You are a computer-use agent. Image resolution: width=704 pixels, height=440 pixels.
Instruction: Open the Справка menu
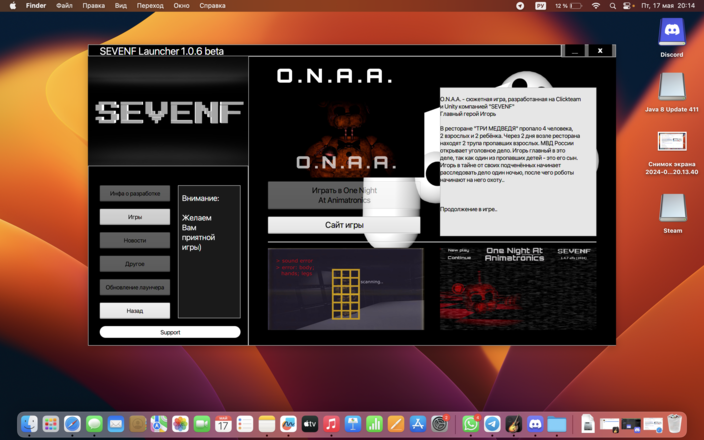click(212, 6)
